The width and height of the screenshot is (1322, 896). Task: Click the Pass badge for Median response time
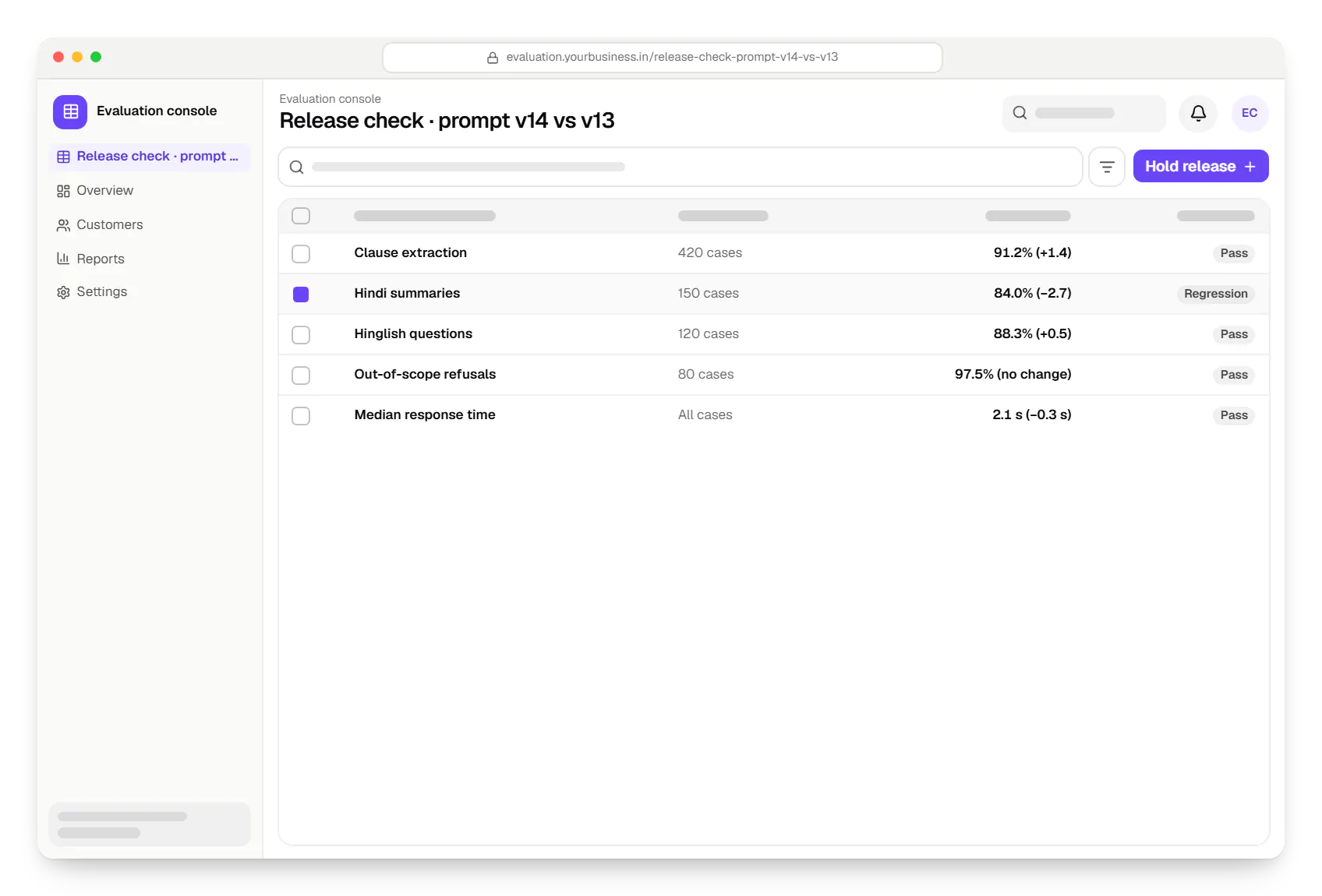pos(1233,415)
